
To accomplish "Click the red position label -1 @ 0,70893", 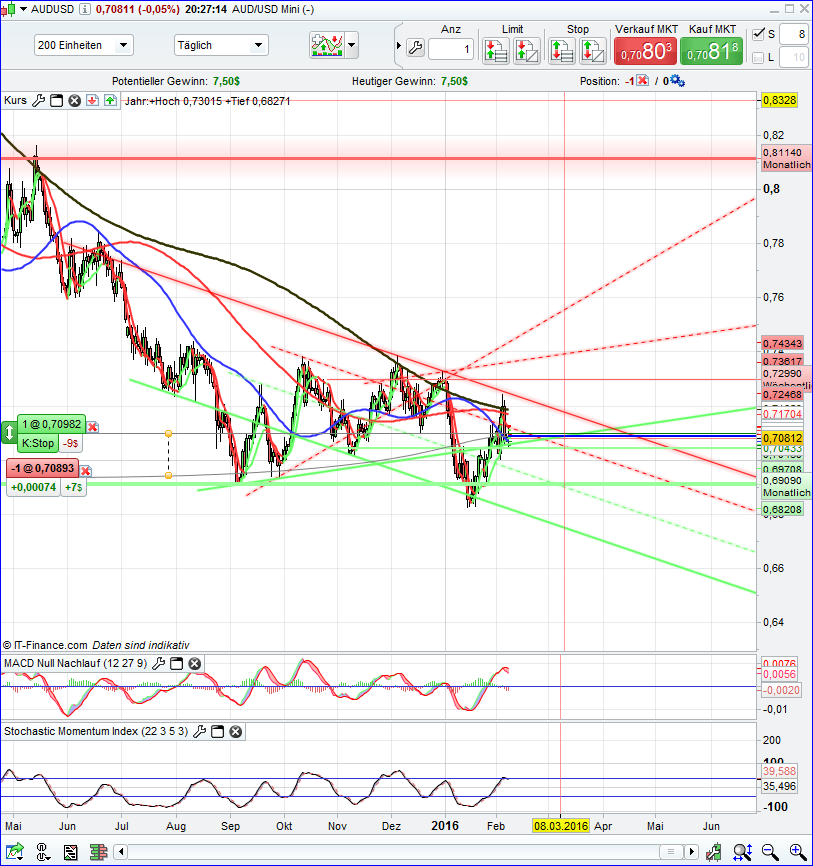I will pyautogui.click(x=43, y=468).
